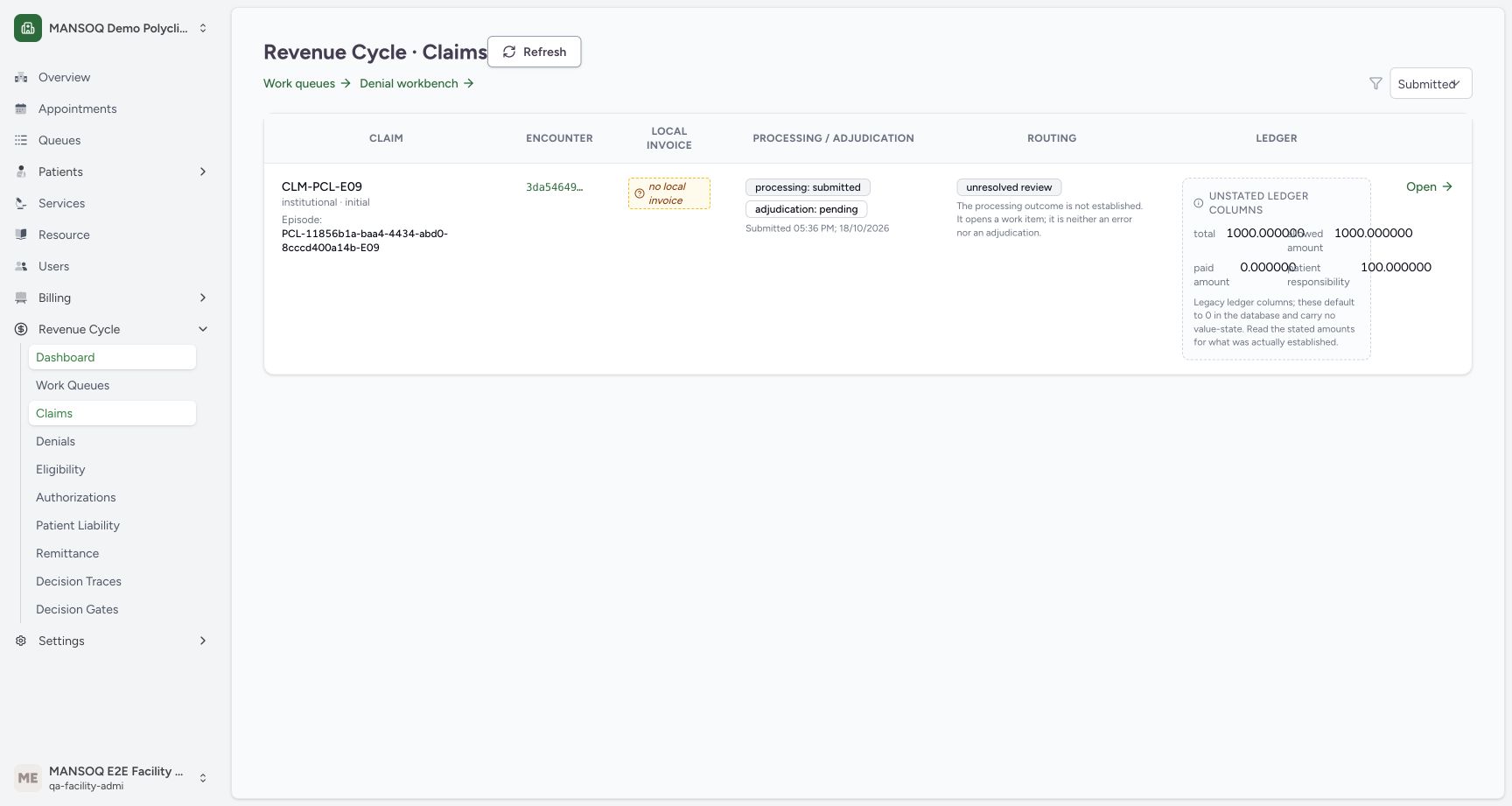Click the Resource sidebar icon

(21, 235)
